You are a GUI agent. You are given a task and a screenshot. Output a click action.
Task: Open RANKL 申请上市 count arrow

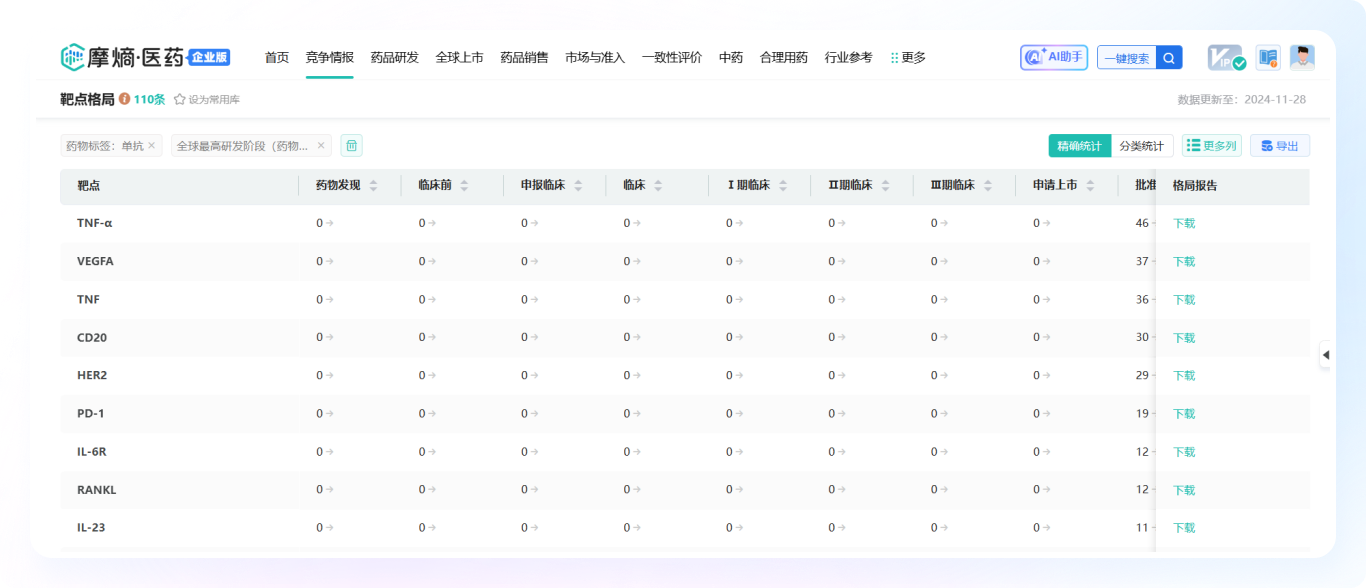click(x=1046, y=490)
